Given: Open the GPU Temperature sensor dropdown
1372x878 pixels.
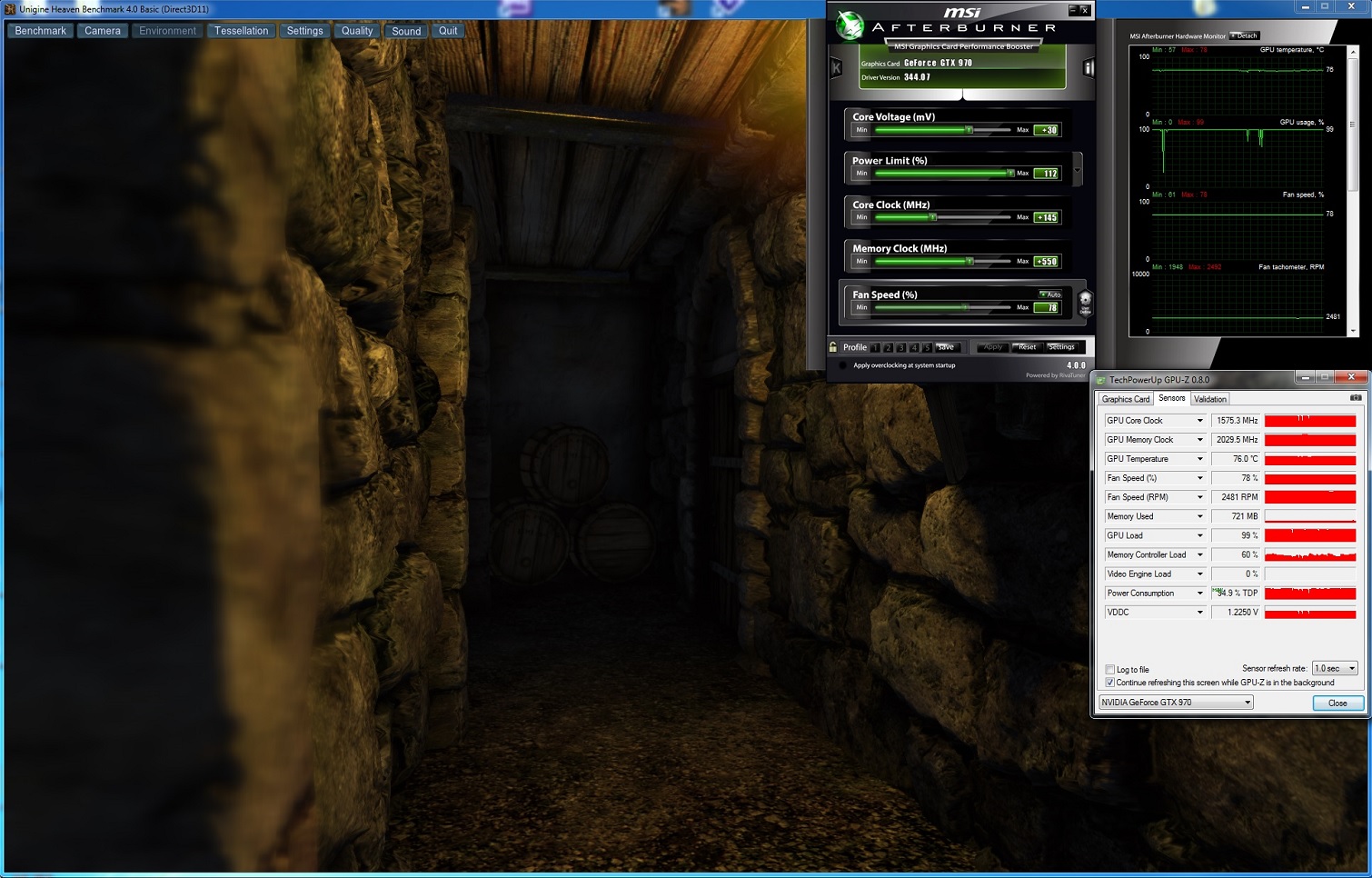Looking at the screenshot, I should tap(1200, 459).
